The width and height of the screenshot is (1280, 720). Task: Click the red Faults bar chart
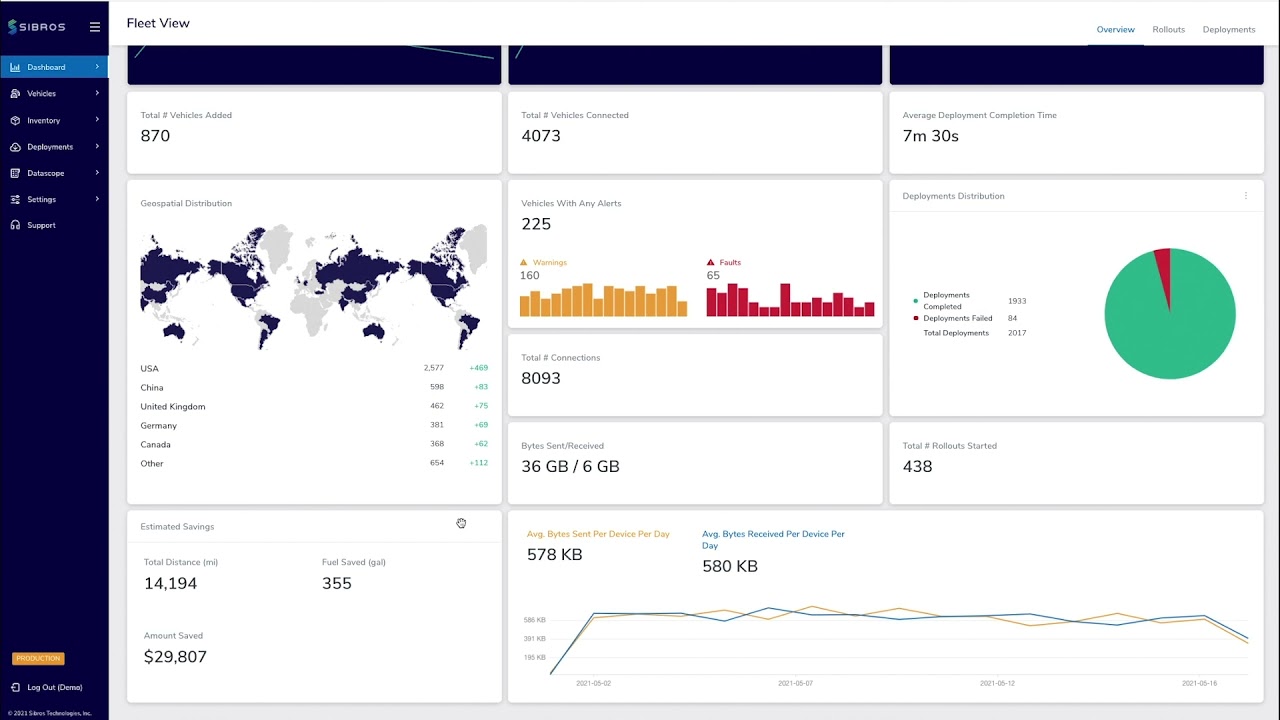click(x=790, y=300)
